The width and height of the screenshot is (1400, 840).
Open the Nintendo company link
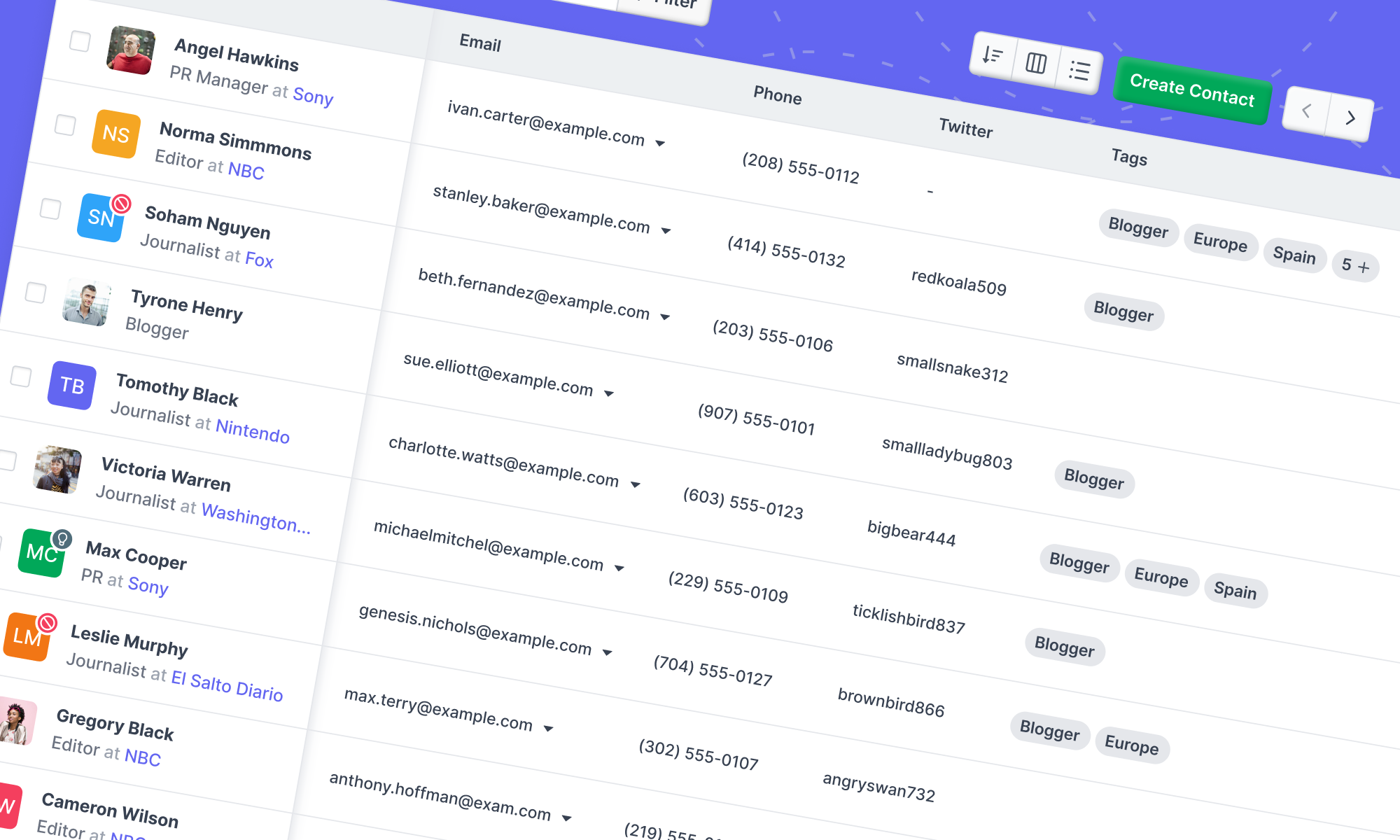tap(253, 430)
